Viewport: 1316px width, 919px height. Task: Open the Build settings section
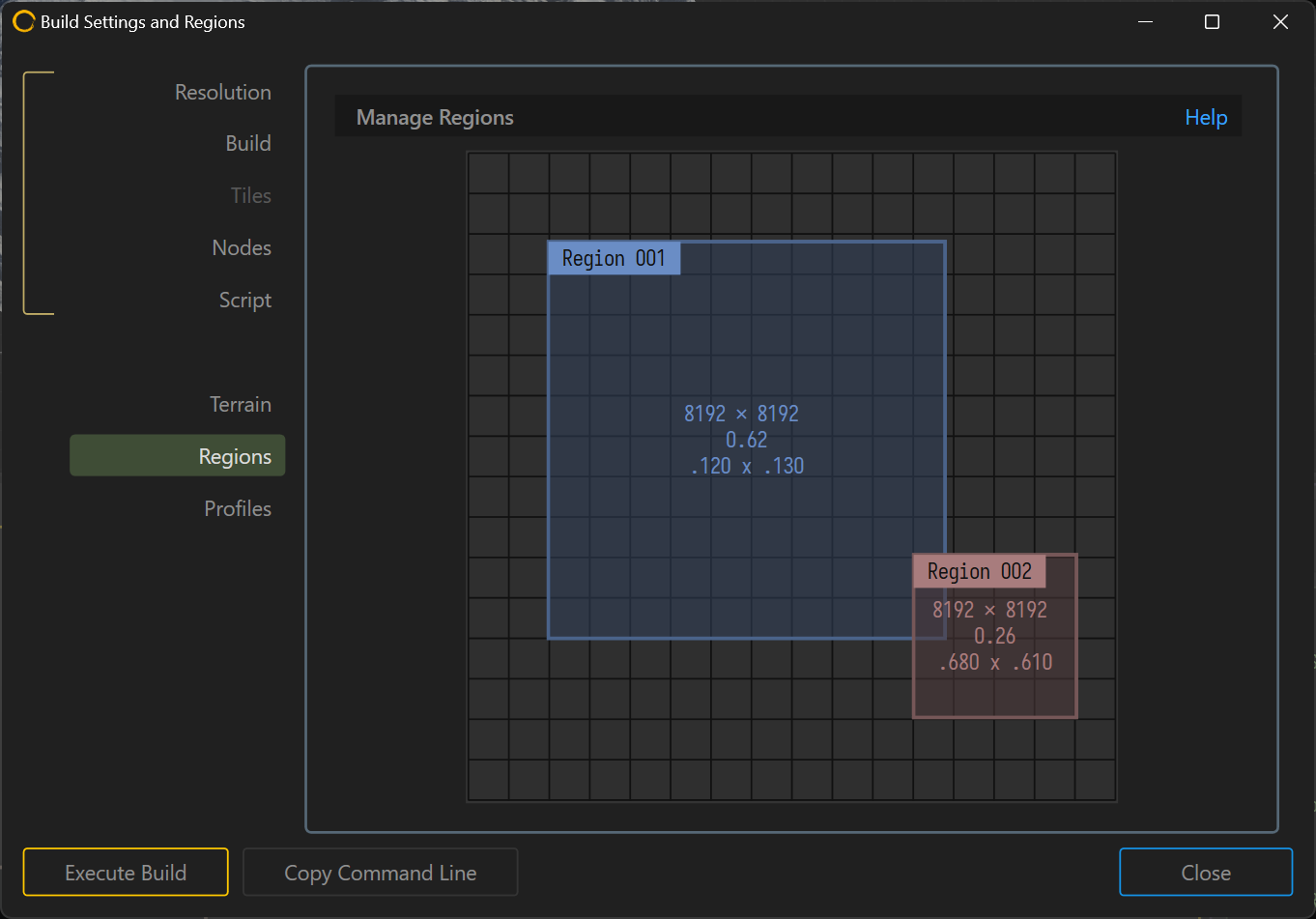[248, 143]
